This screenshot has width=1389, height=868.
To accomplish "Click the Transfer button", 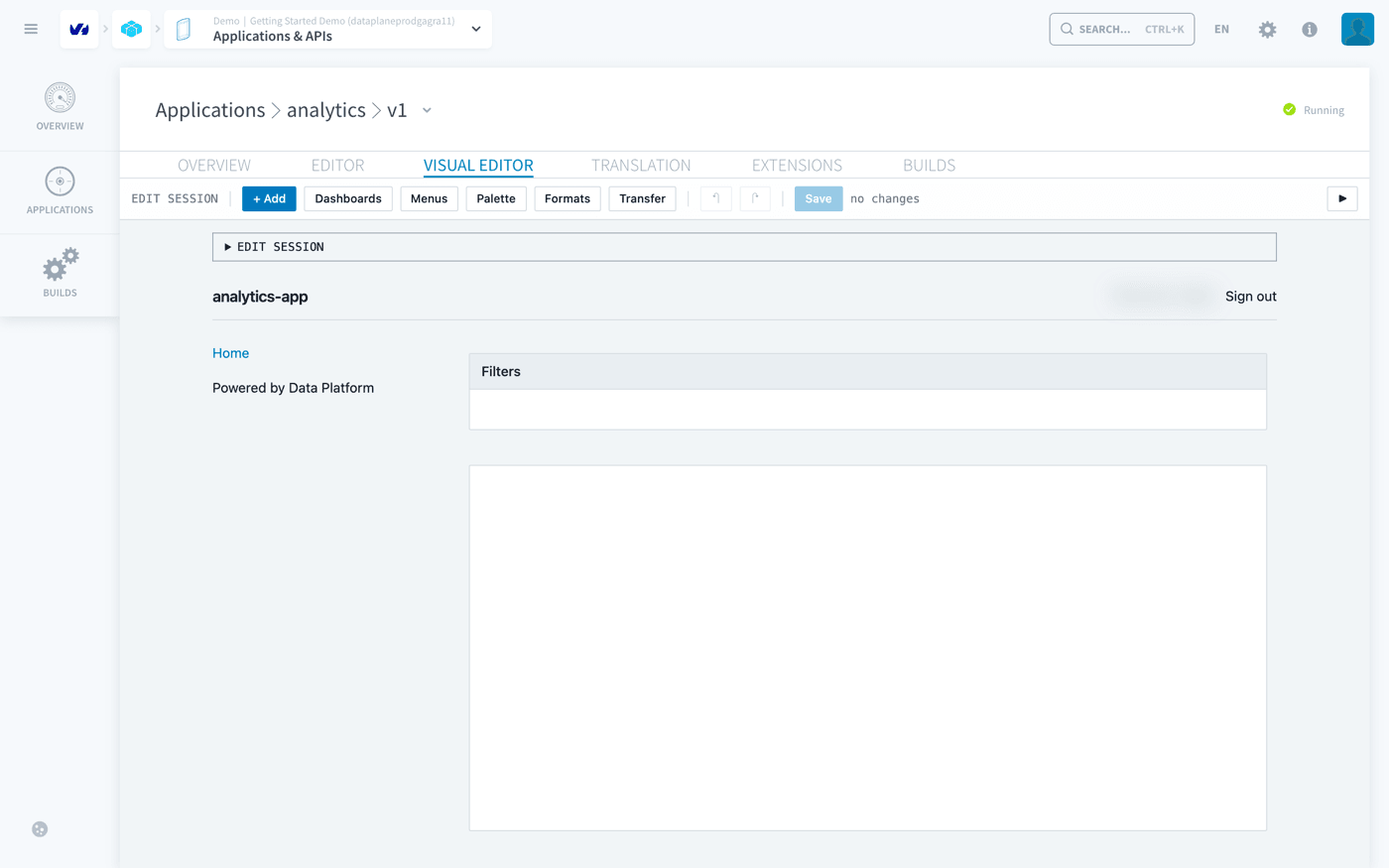I will point(642,198).
